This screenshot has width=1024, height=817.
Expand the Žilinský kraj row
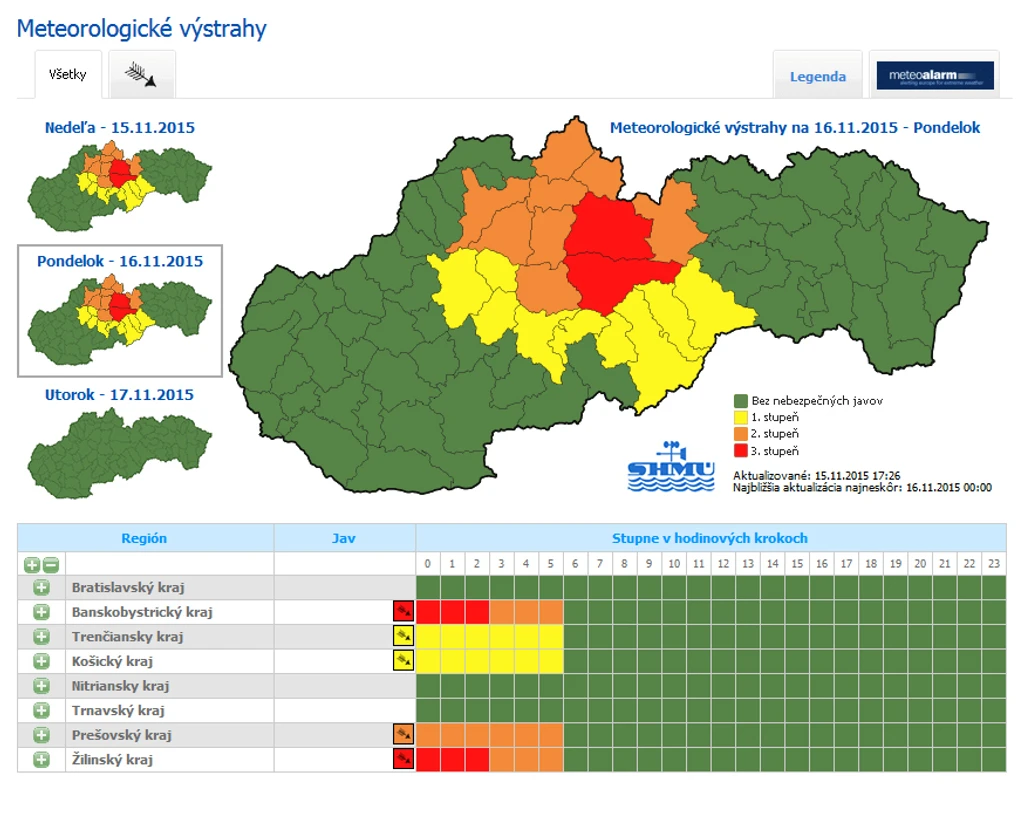coord(41,760)
